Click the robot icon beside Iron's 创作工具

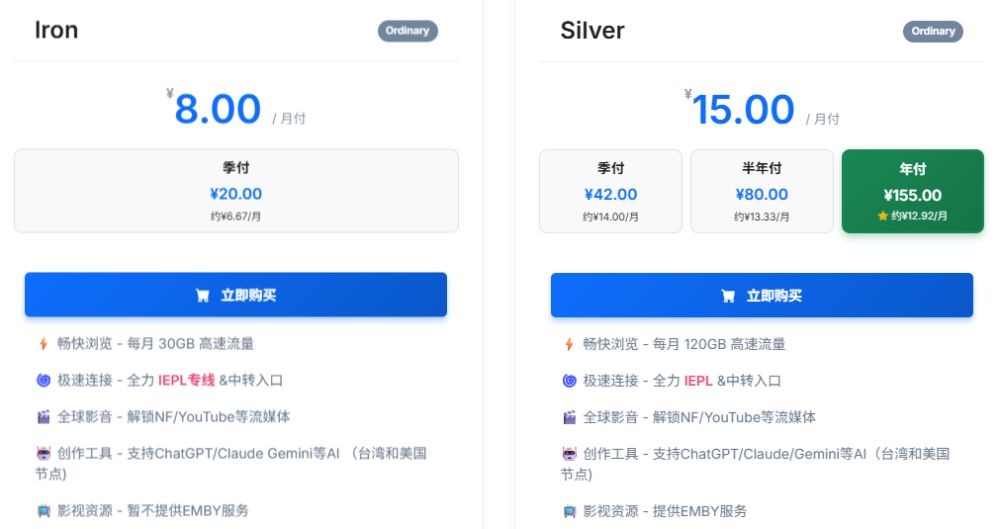coord(43,453)
